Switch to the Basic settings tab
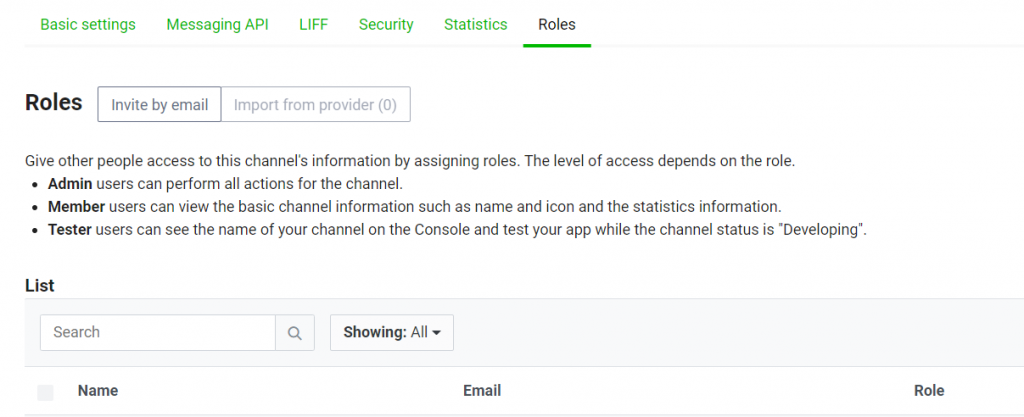 (x=88, y=24)
